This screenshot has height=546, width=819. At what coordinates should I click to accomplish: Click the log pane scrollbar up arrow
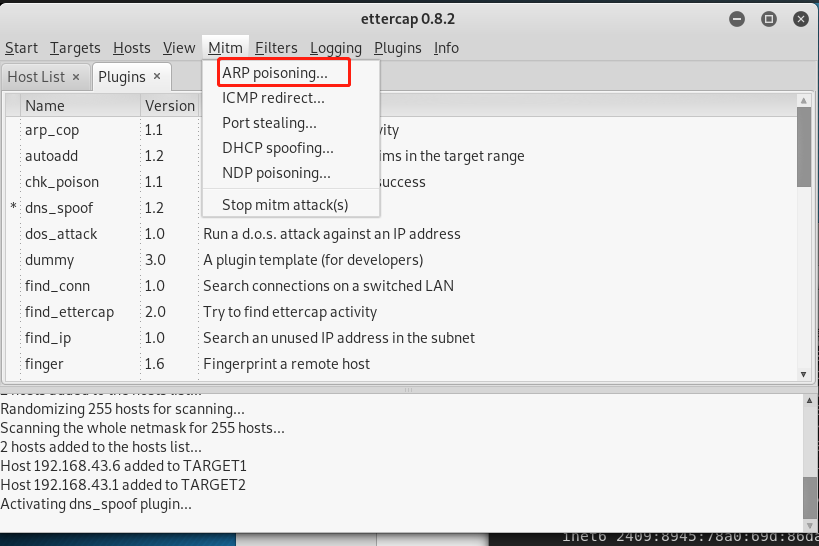tap(809, 401)
